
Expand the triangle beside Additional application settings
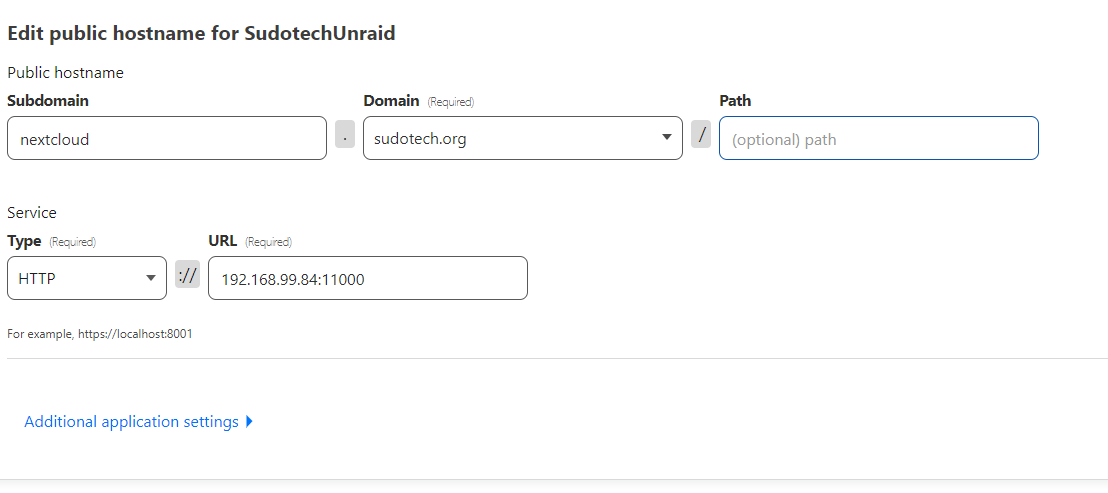[x=249, y=422]
